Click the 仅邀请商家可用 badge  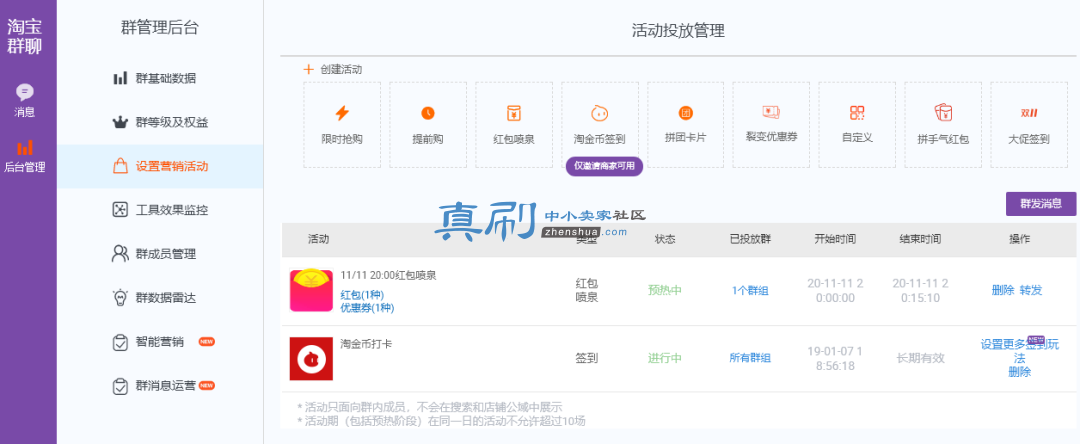point(604,166)
